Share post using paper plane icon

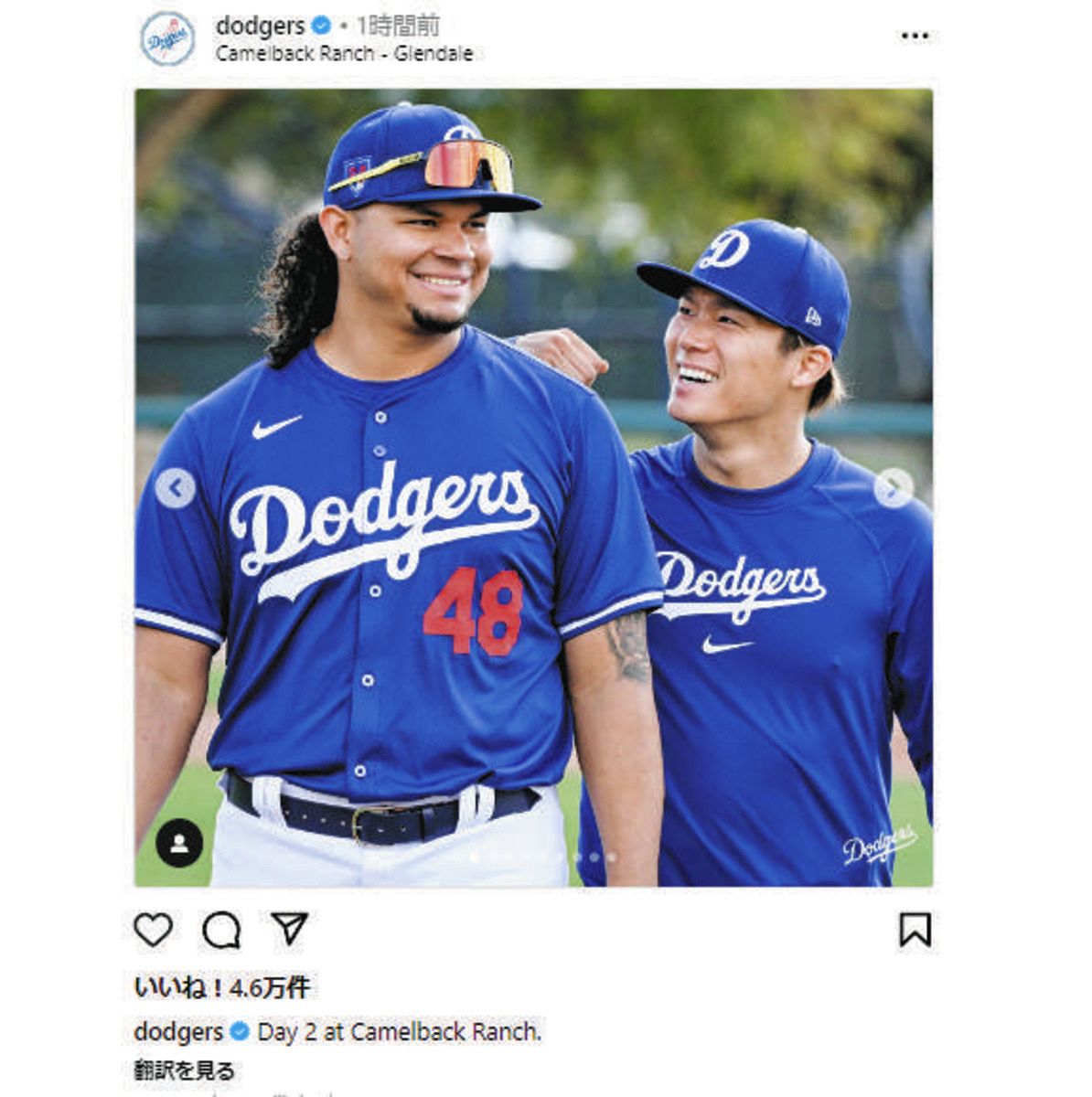point(289,929)
